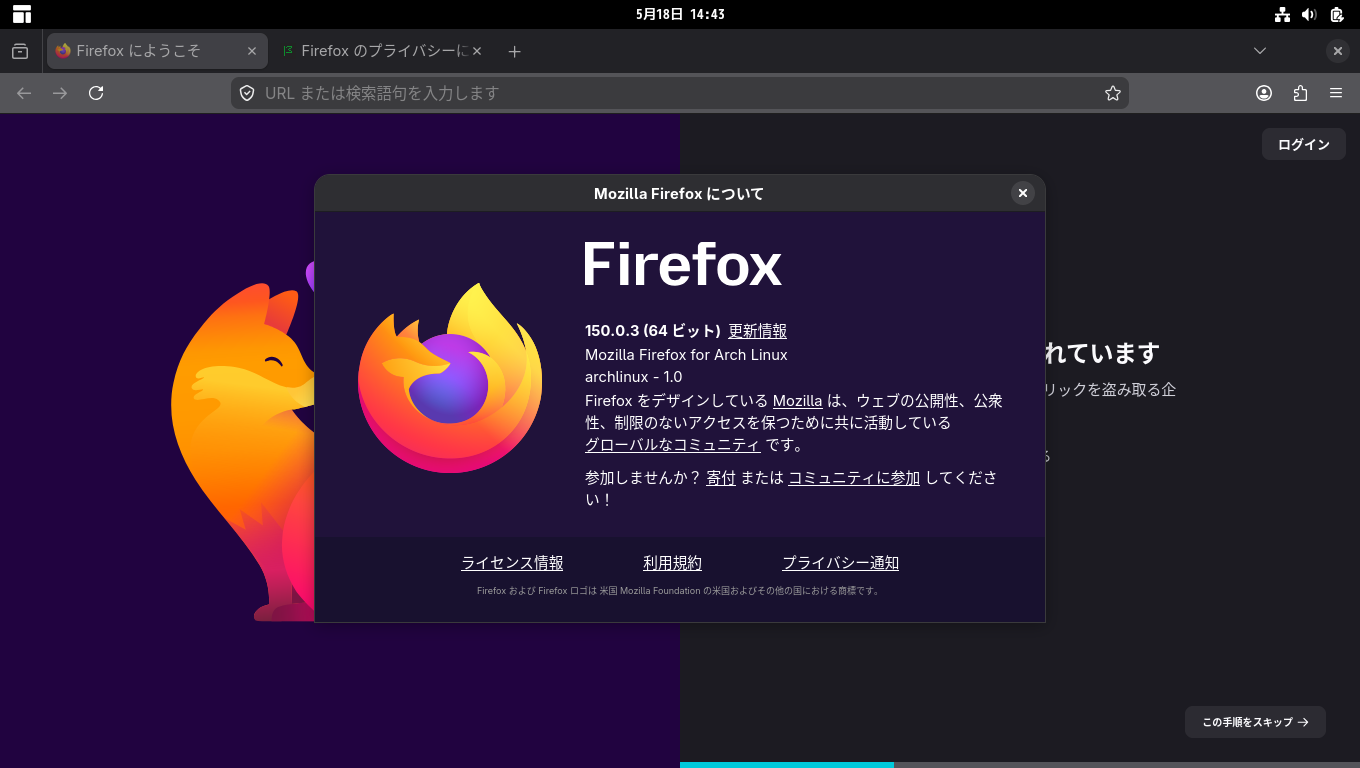The image size is (1360, 768).
Task: Open the hamburger application menu
Action: tap(1336, 93)
